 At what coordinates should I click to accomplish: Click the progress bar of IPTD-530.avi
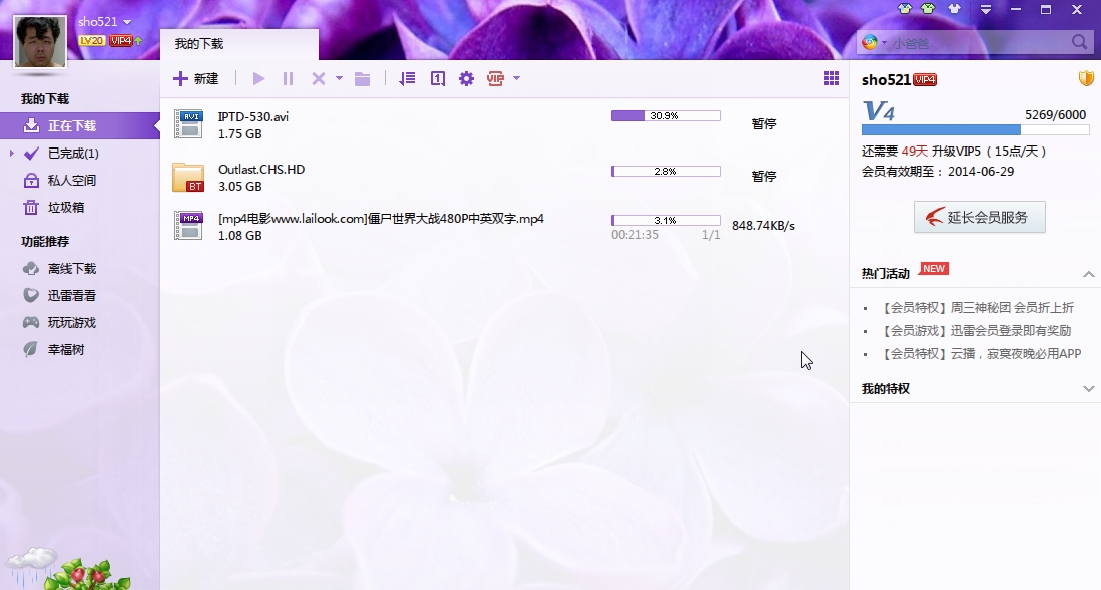point(665,116)
